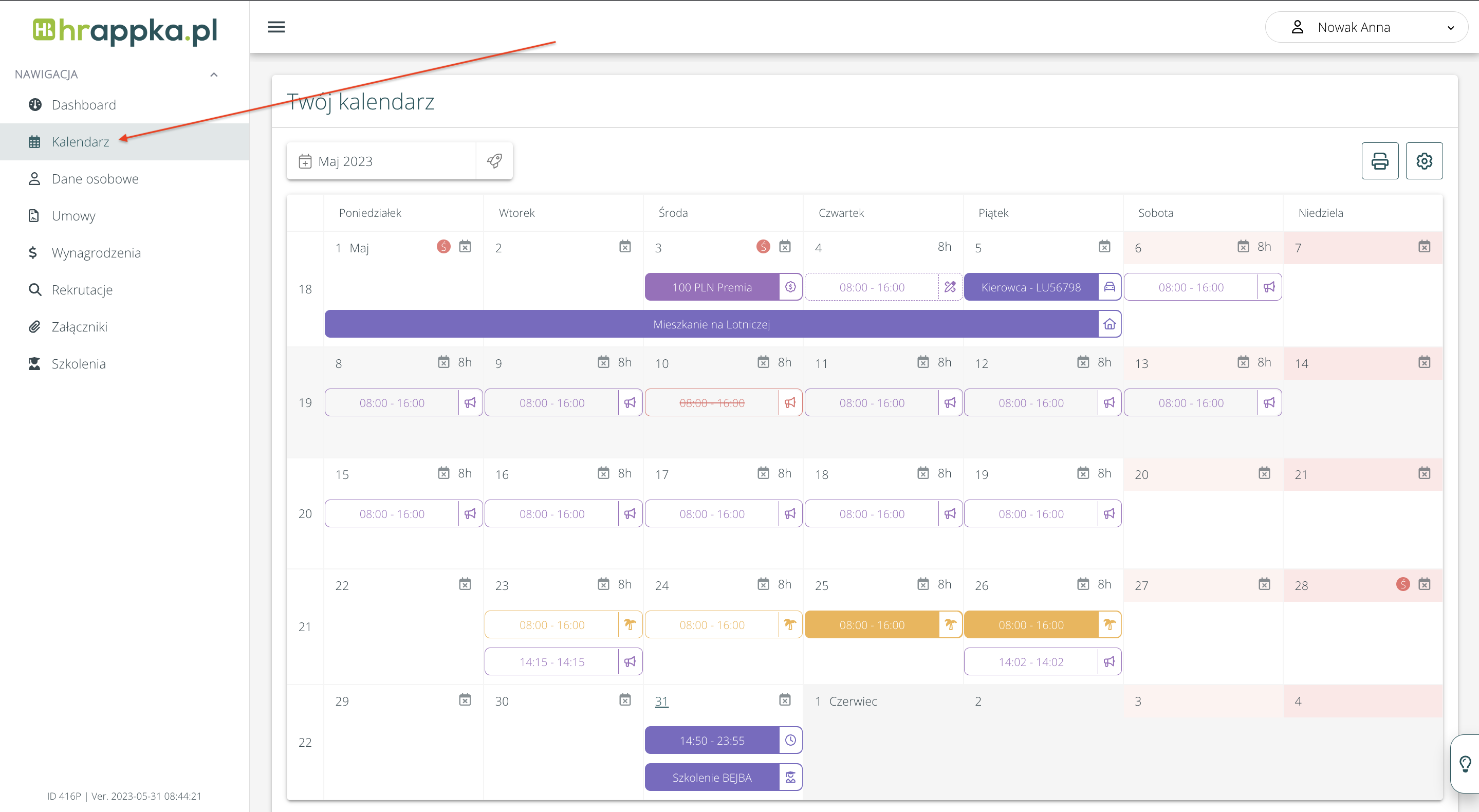Click the filled orange vacation block on day 25

[871, 625]
